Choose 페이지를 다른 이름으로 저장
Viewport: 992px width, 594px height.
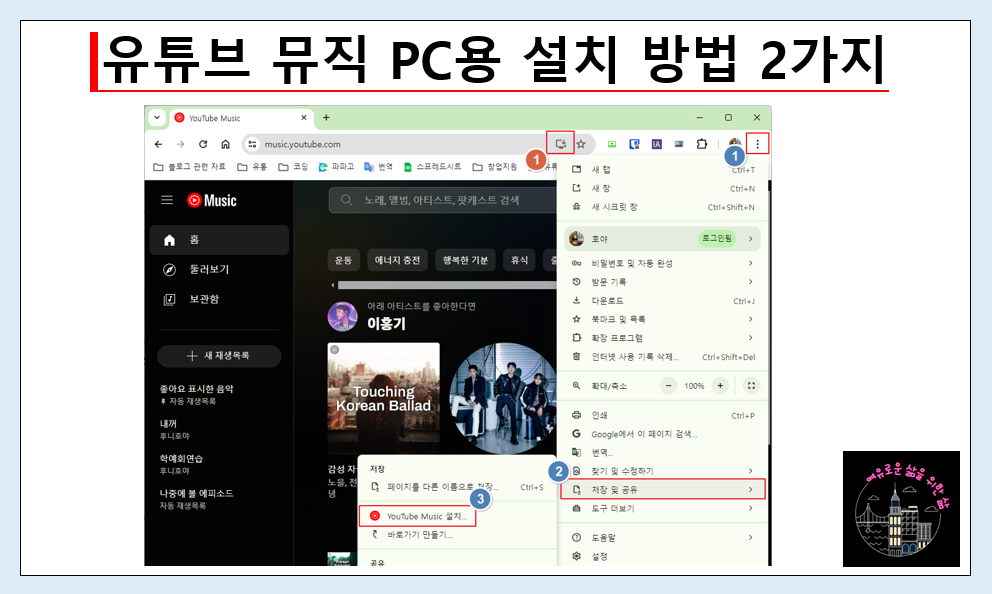pos(457,487)
